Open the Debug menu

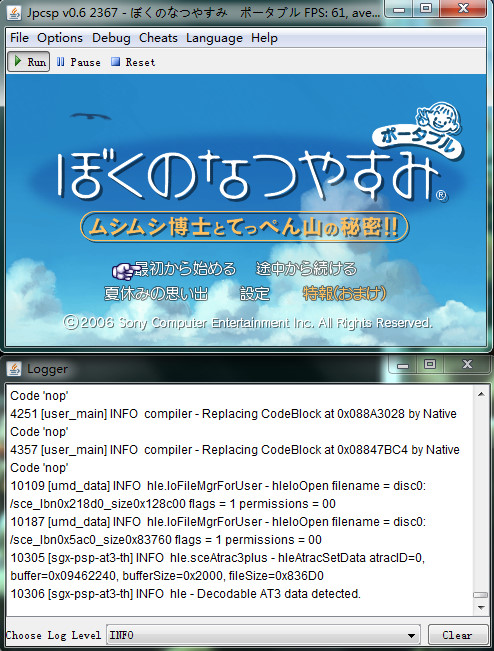(x=111, y=38)
